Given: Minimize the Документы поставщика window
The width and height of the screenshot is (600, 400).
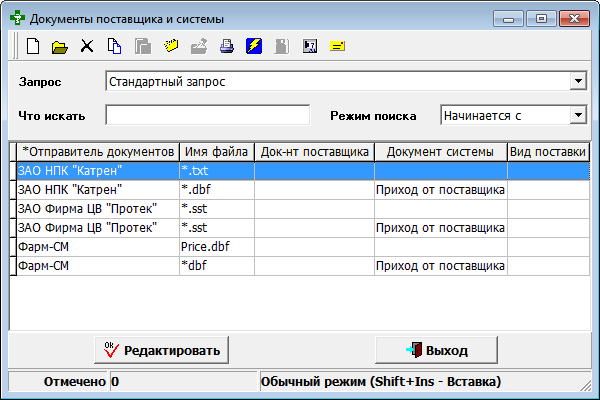Looking at the screenshot, I should tap(508, 19).
